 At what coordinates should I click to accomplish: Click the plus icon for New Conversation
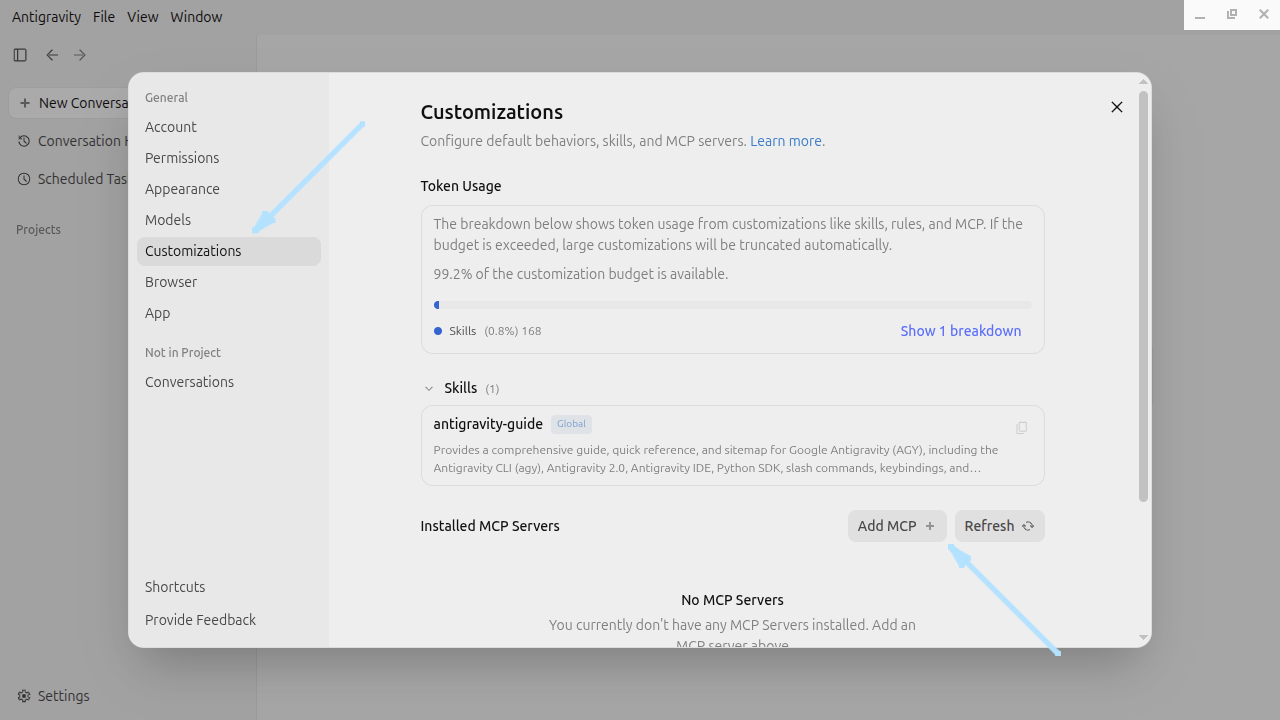25,103
